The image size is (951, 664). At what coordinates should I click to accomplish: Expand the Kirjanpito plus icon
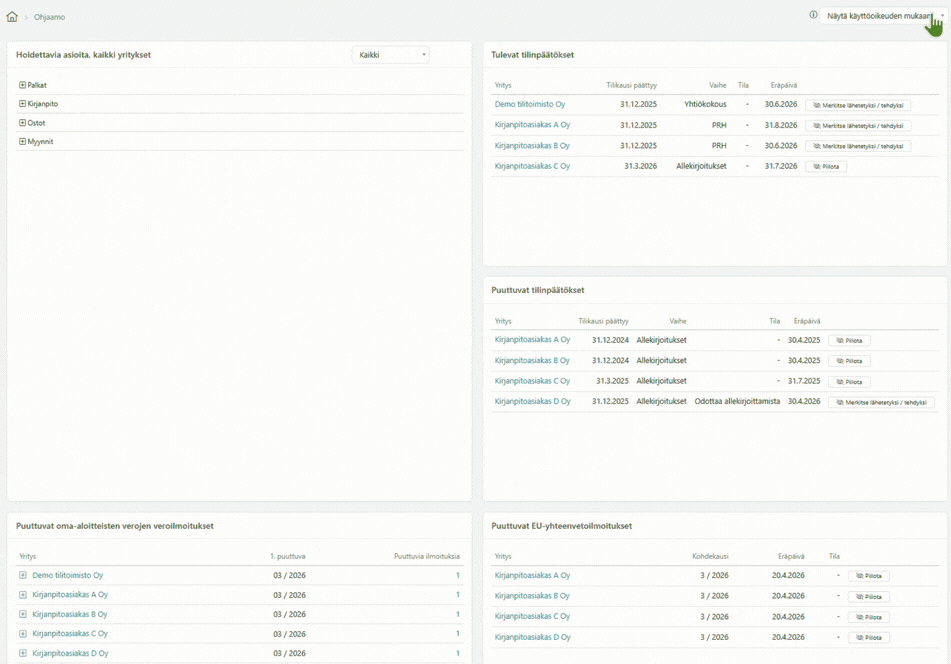[x=22, y=104]
